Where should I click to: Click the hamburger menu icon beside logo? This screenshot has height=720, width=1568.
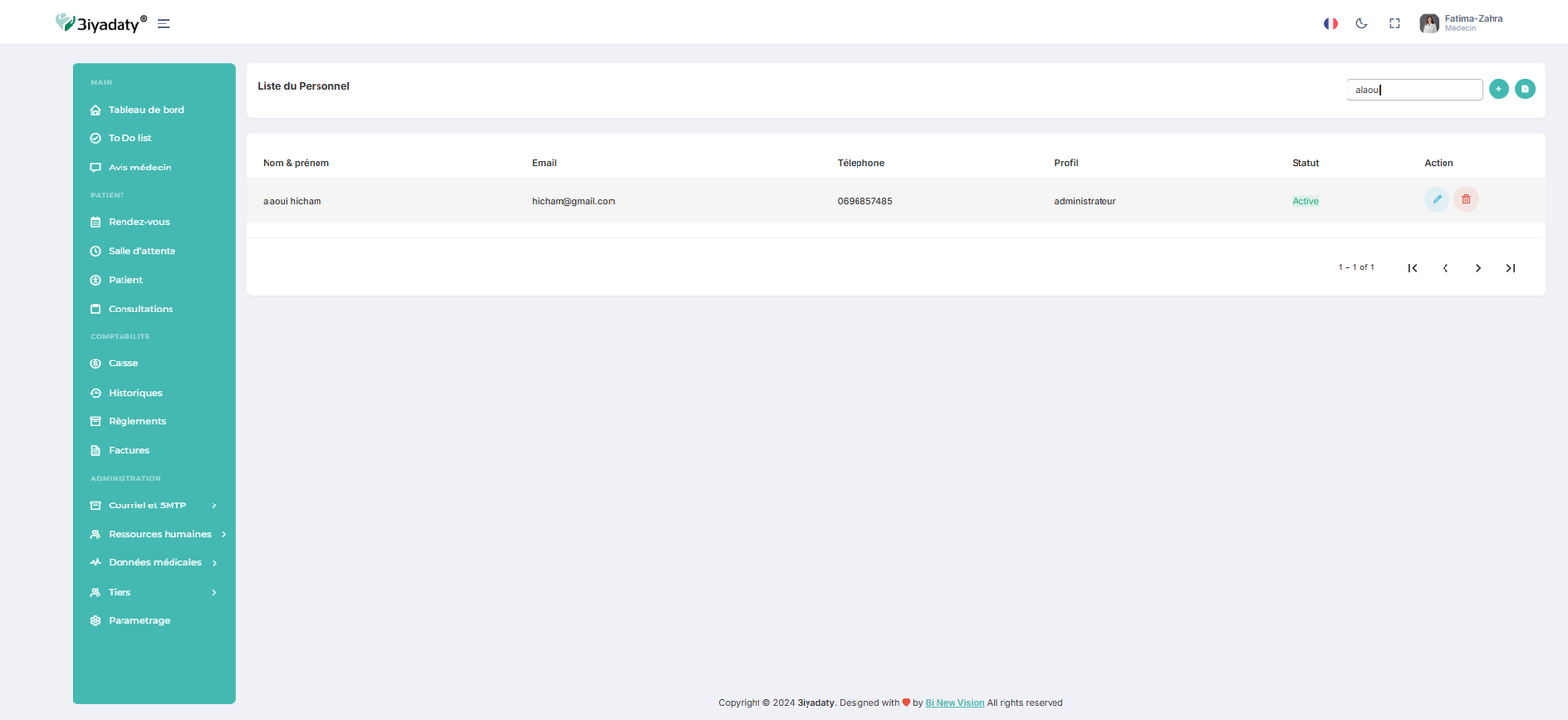coord(164,24)
